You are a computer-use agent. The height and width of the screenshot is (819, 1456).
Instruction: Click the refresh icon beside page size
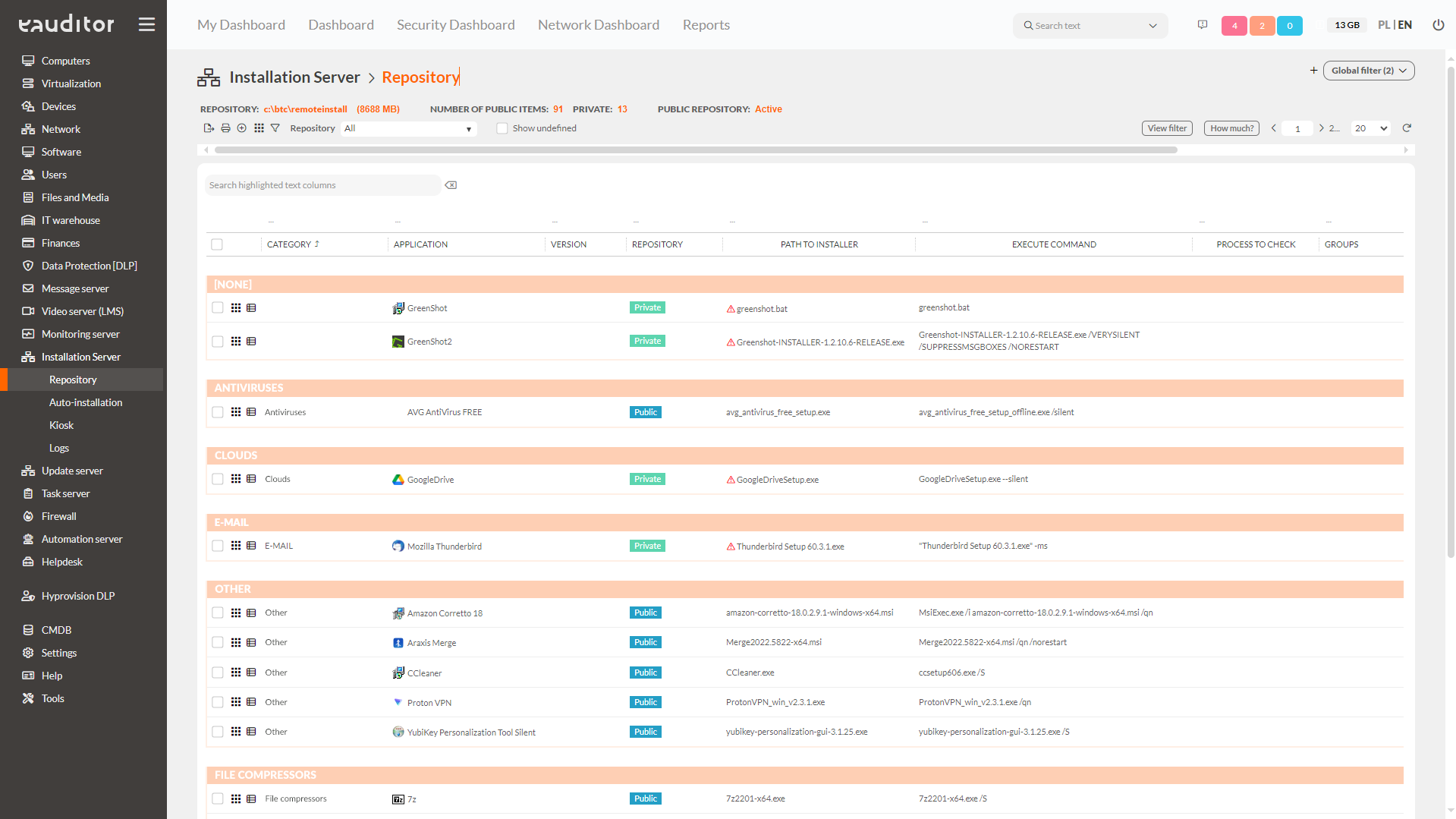[1407, 128]
